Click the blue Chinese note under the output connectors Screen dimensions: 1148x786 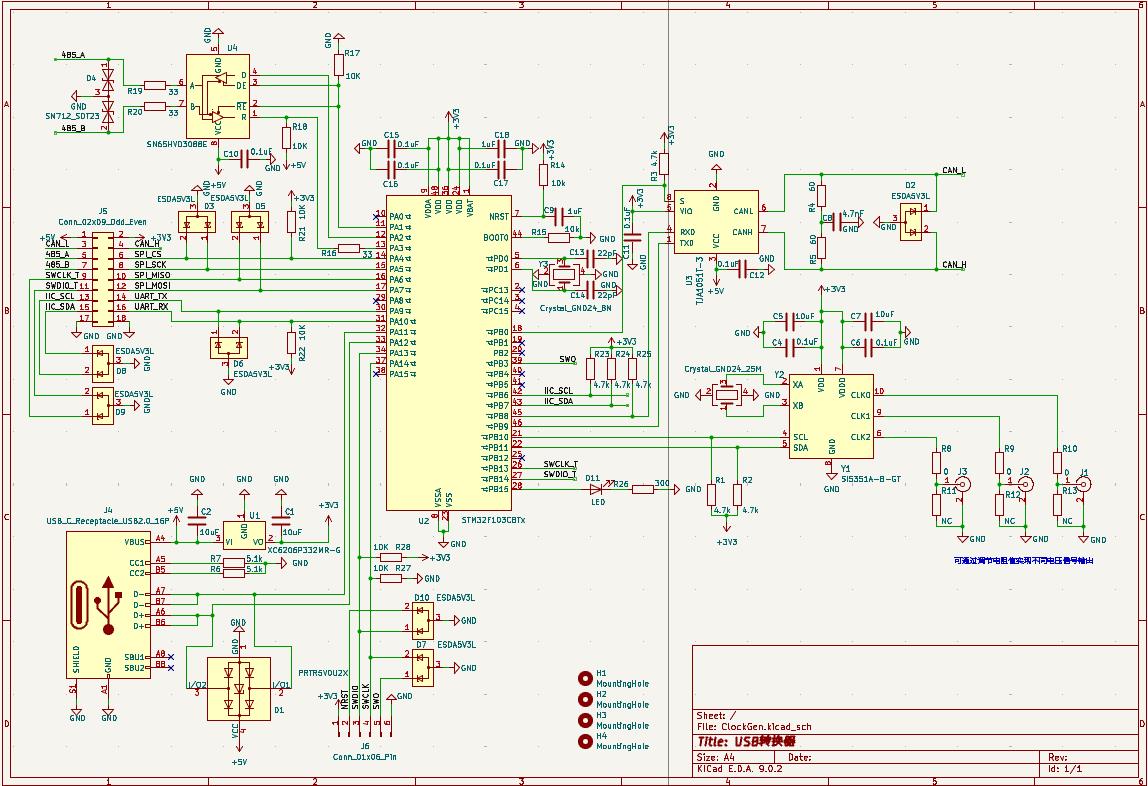[x=1023, y=561]
